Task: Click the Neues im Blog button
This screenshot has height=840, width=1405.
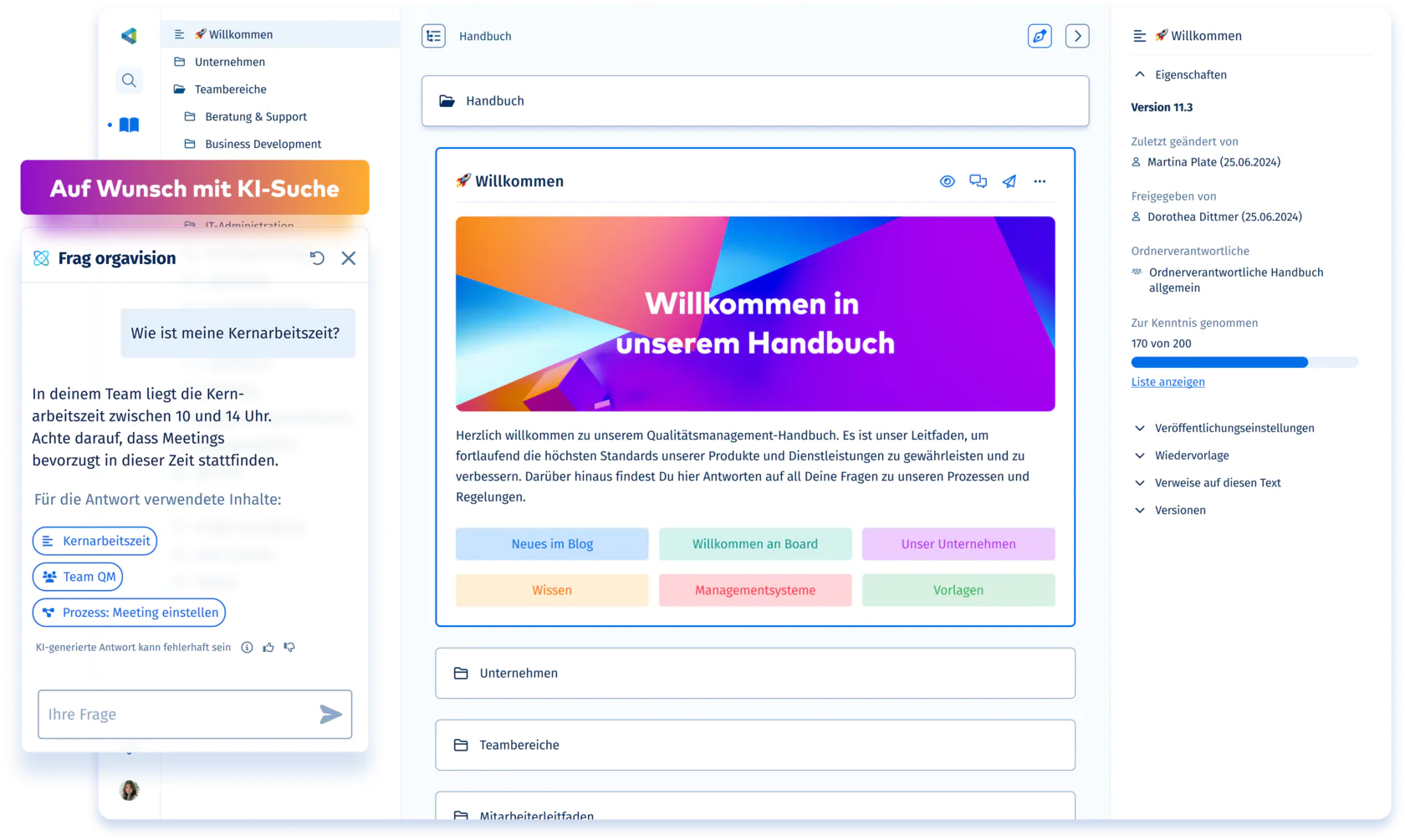Action: [x=552, y=544]
